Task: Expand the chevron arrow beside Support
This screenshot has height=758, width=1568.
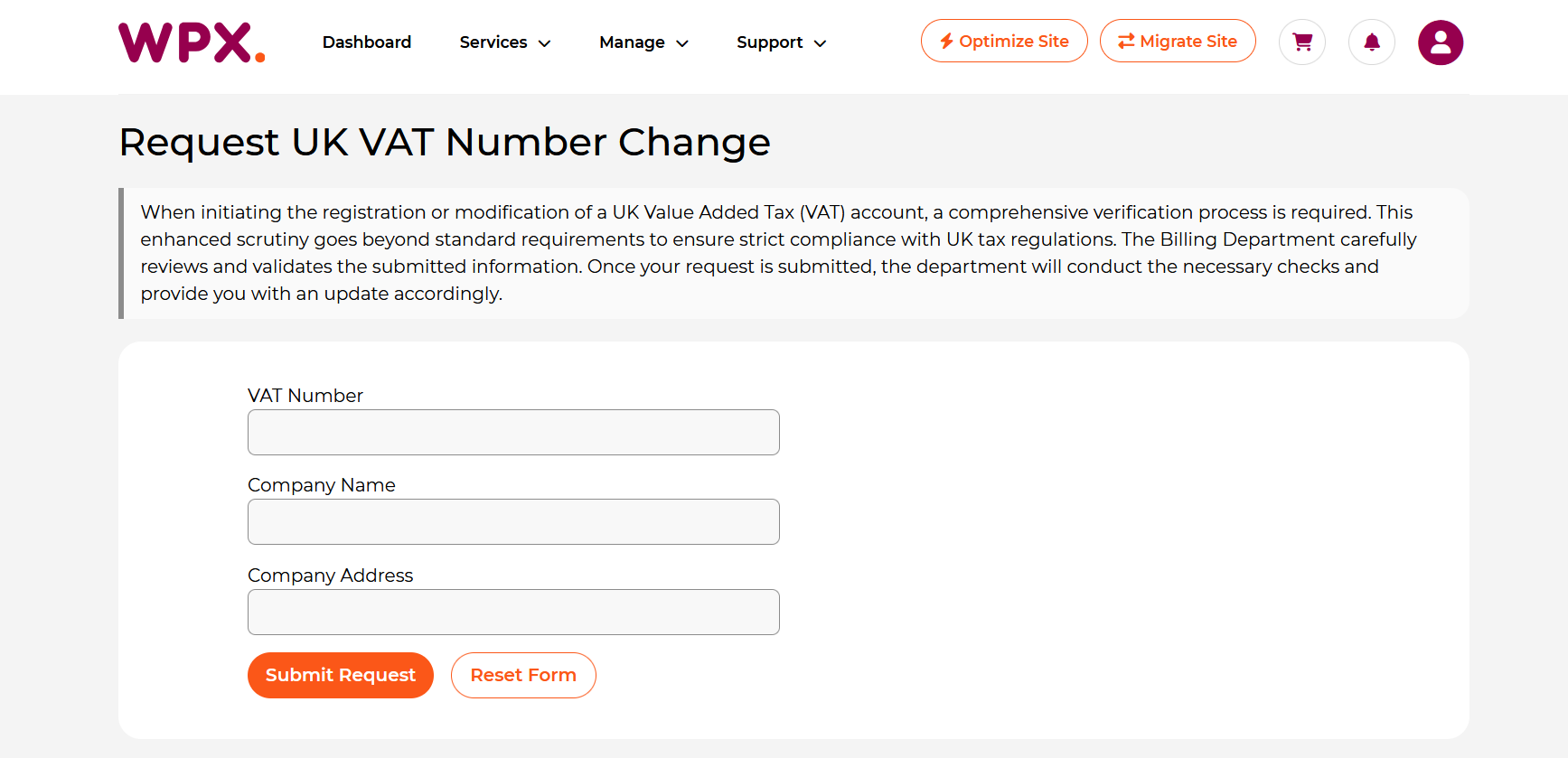Action: click(x=821, y=43)
